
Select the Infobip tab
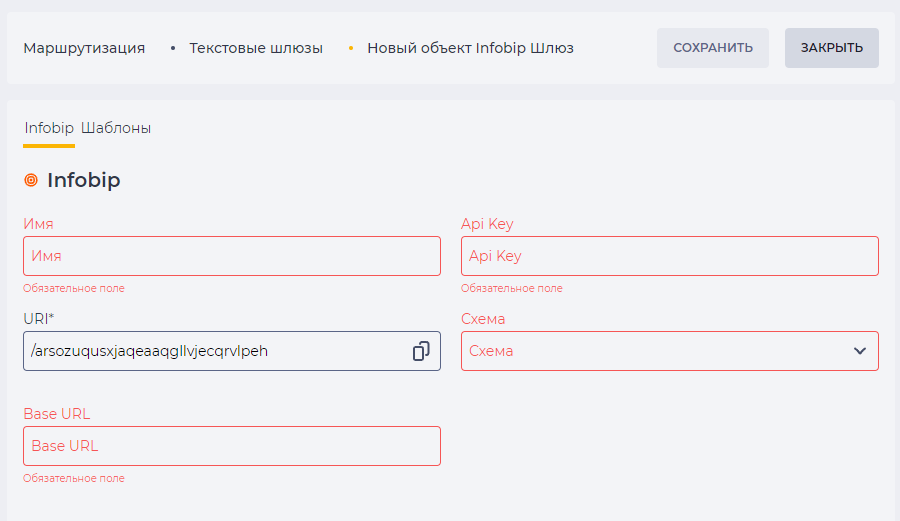49,128
